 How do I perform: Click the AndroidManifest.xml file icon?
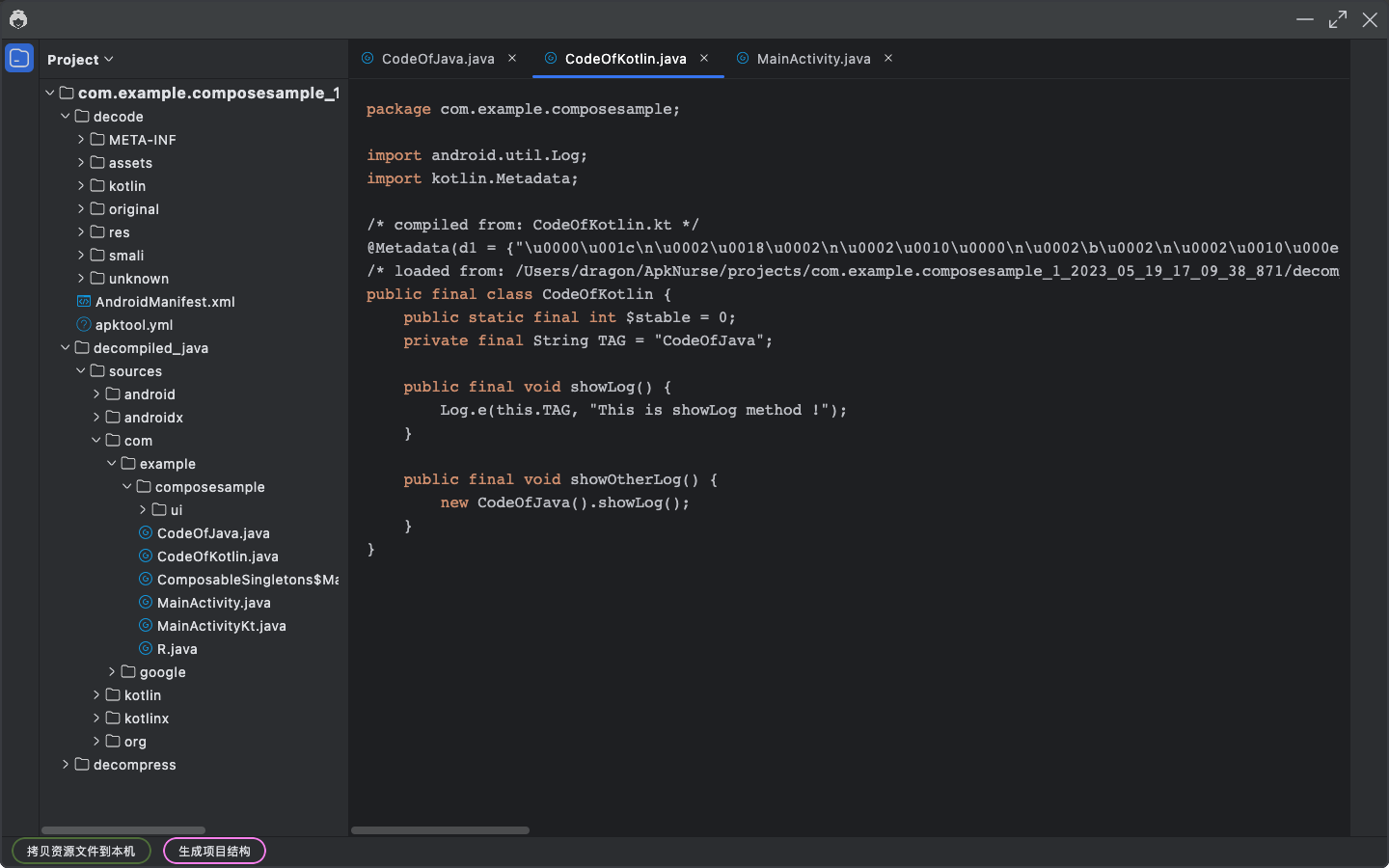click(84, 301)
